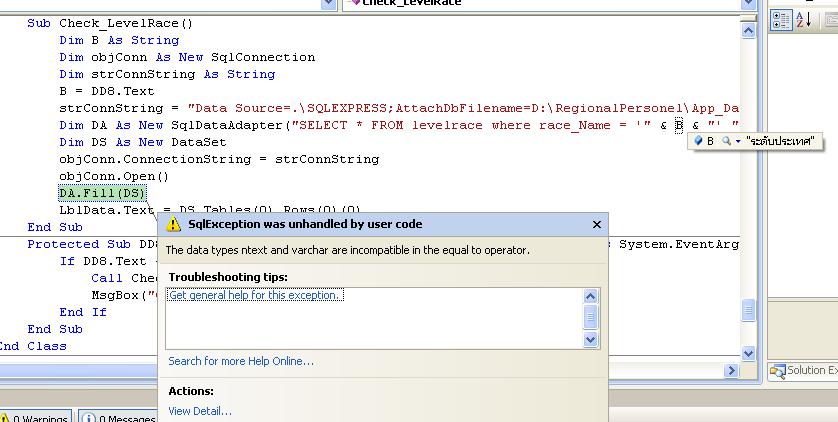838x422 pixels.
Task: Click the highlighted 'DA.Fill(DS)' statement
Action: point(102,193)
